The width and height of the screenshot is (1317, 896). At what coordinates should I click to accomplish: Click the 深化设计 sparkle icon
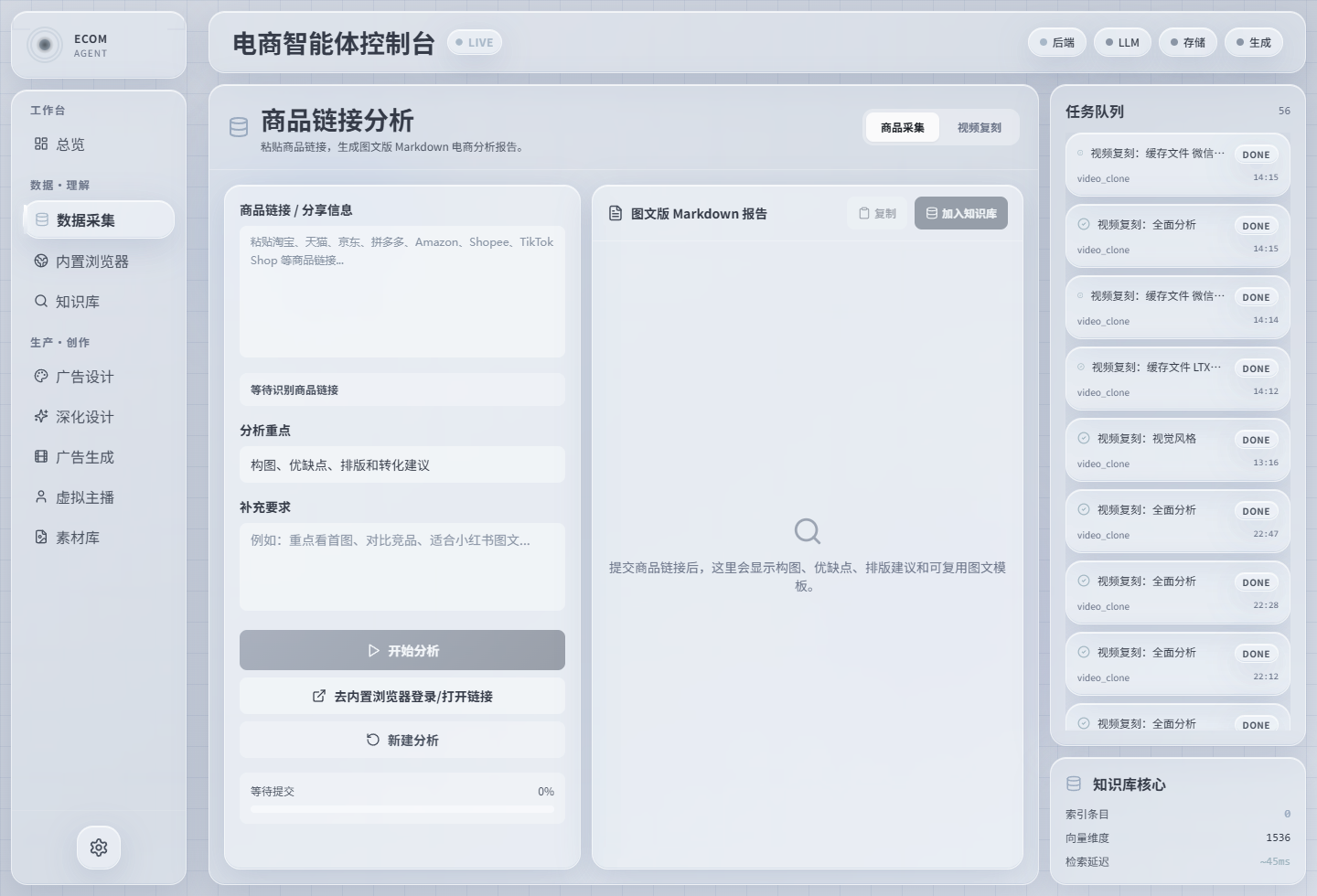pos(41,416)
